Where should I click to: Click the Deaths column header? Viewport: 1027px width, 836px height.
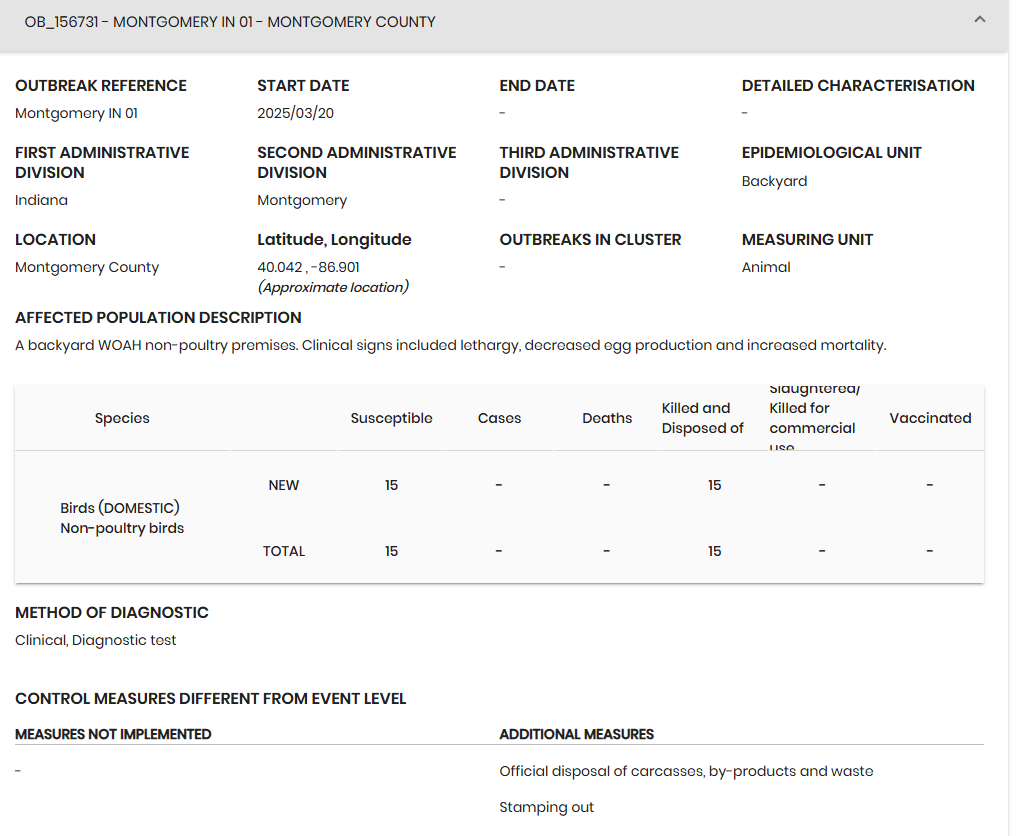(x=607, y=418)
